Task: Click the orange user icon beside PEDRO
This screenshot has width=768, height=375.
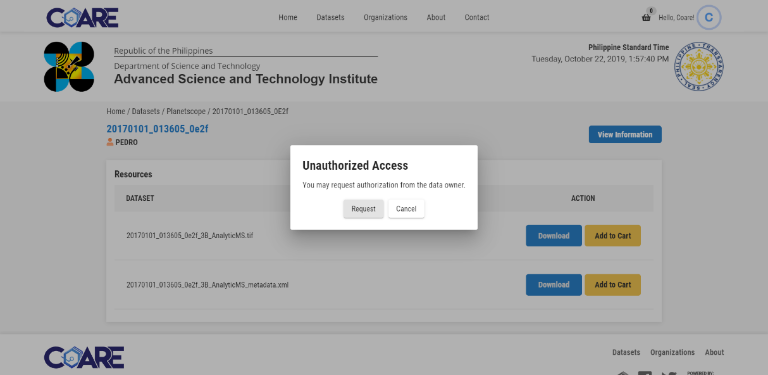Action: coord(110,142)
